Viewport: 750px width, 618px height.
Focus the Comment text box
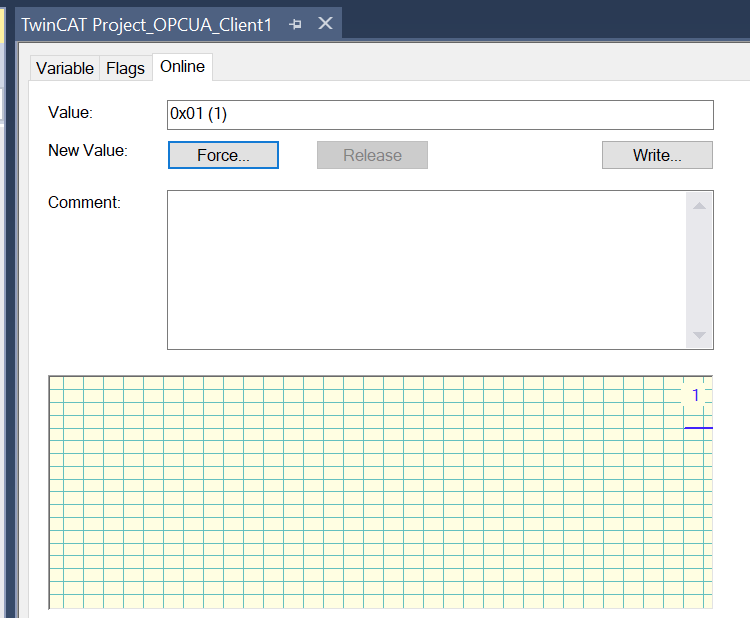pyautogui.click(x=427, y=270)
